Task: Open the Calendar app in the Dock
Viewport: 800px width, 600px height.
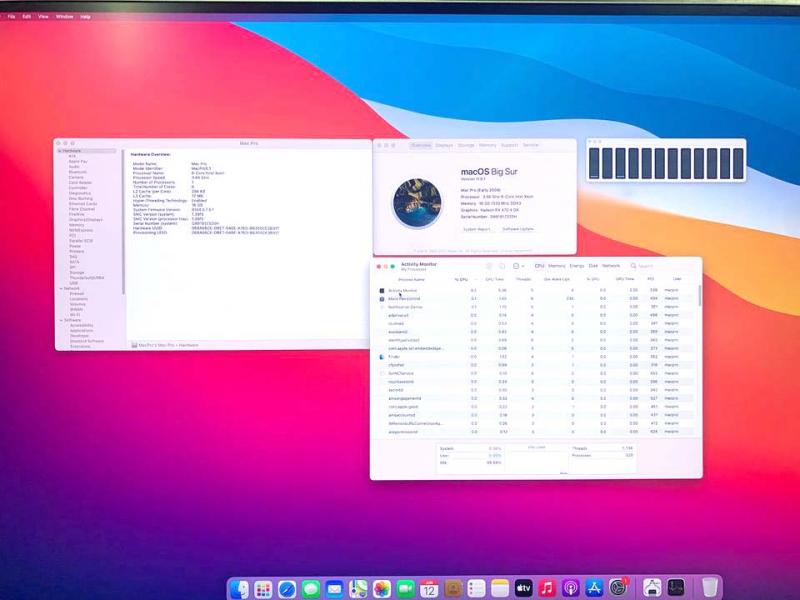Action: (429, 589)
